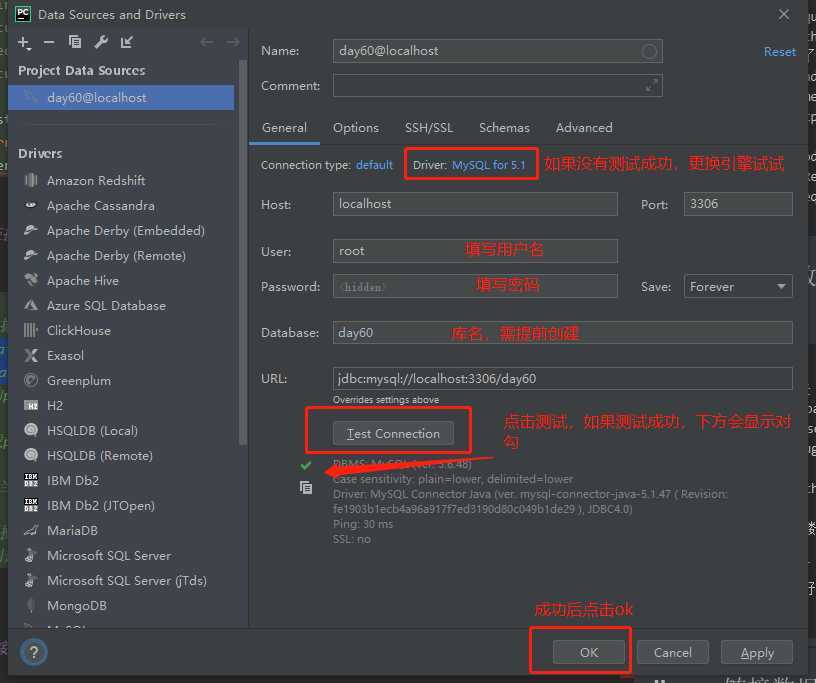Copy connection test result to clipboard
Screen dimensions: 816x683
pyautogui.click(x=306, y=487)
